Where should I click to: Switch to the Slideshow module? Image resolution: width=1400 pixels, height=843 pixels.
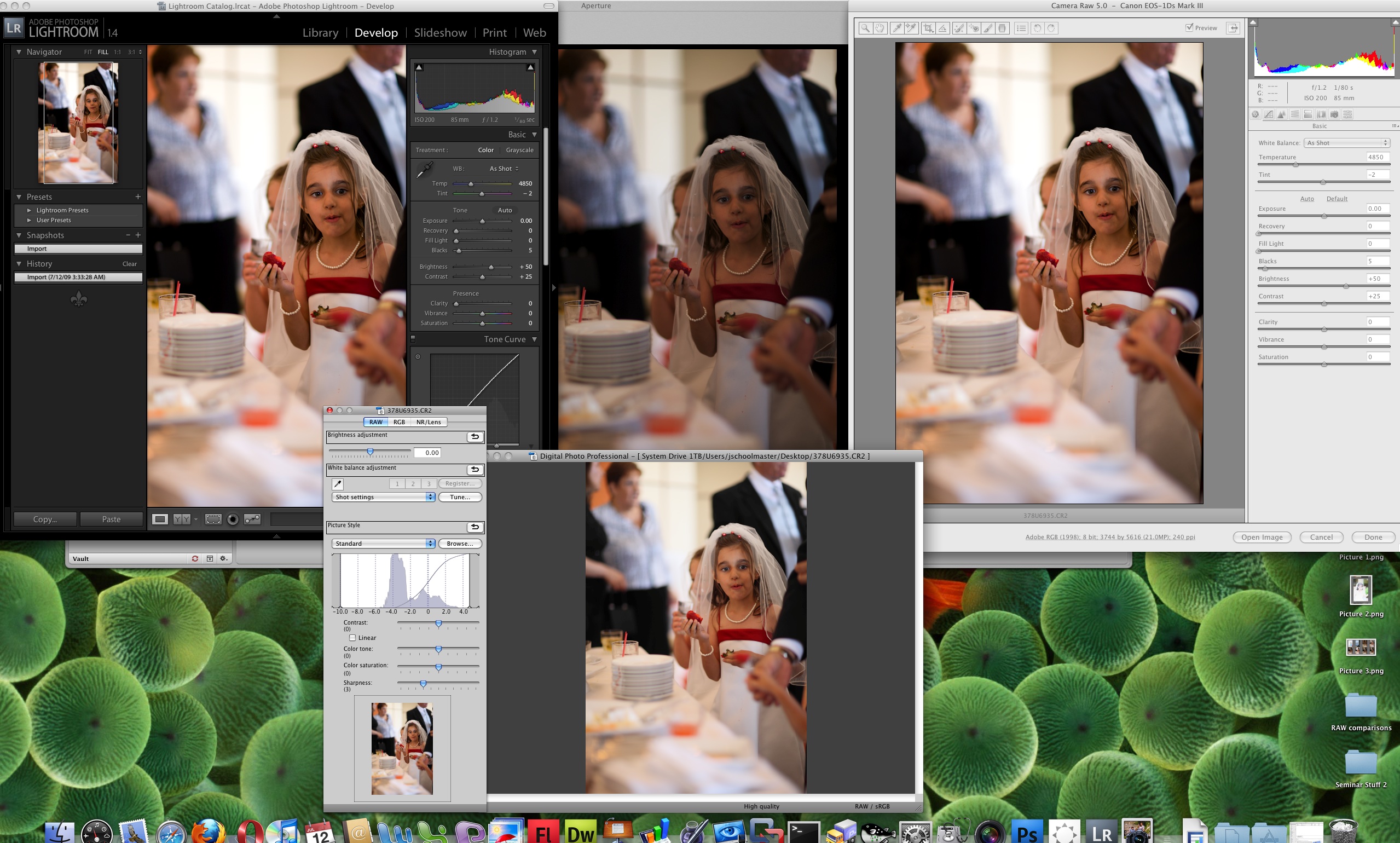click(440, 33)
